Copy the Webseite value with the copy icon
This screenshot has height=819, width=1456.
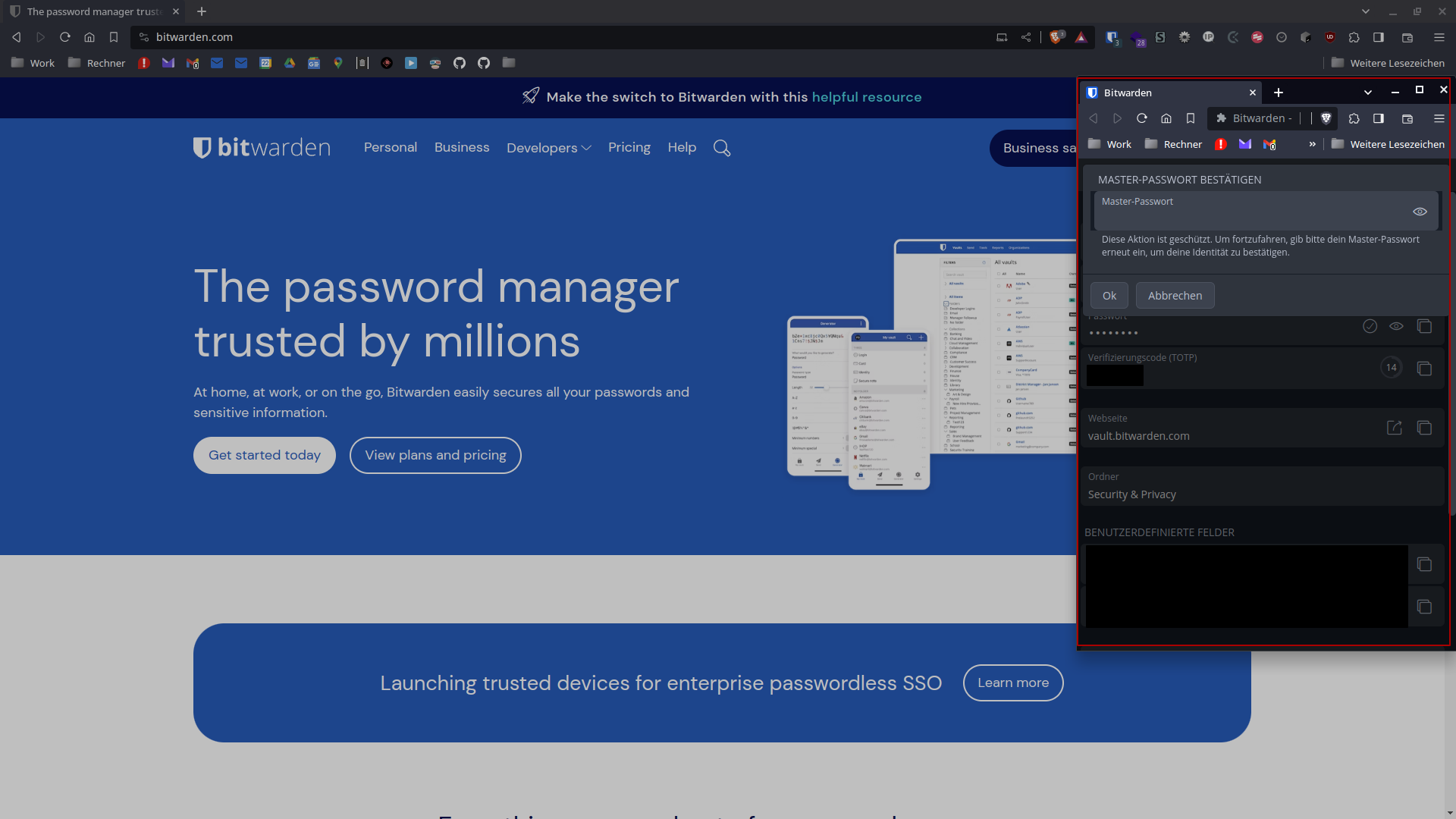coord(1425,428)
